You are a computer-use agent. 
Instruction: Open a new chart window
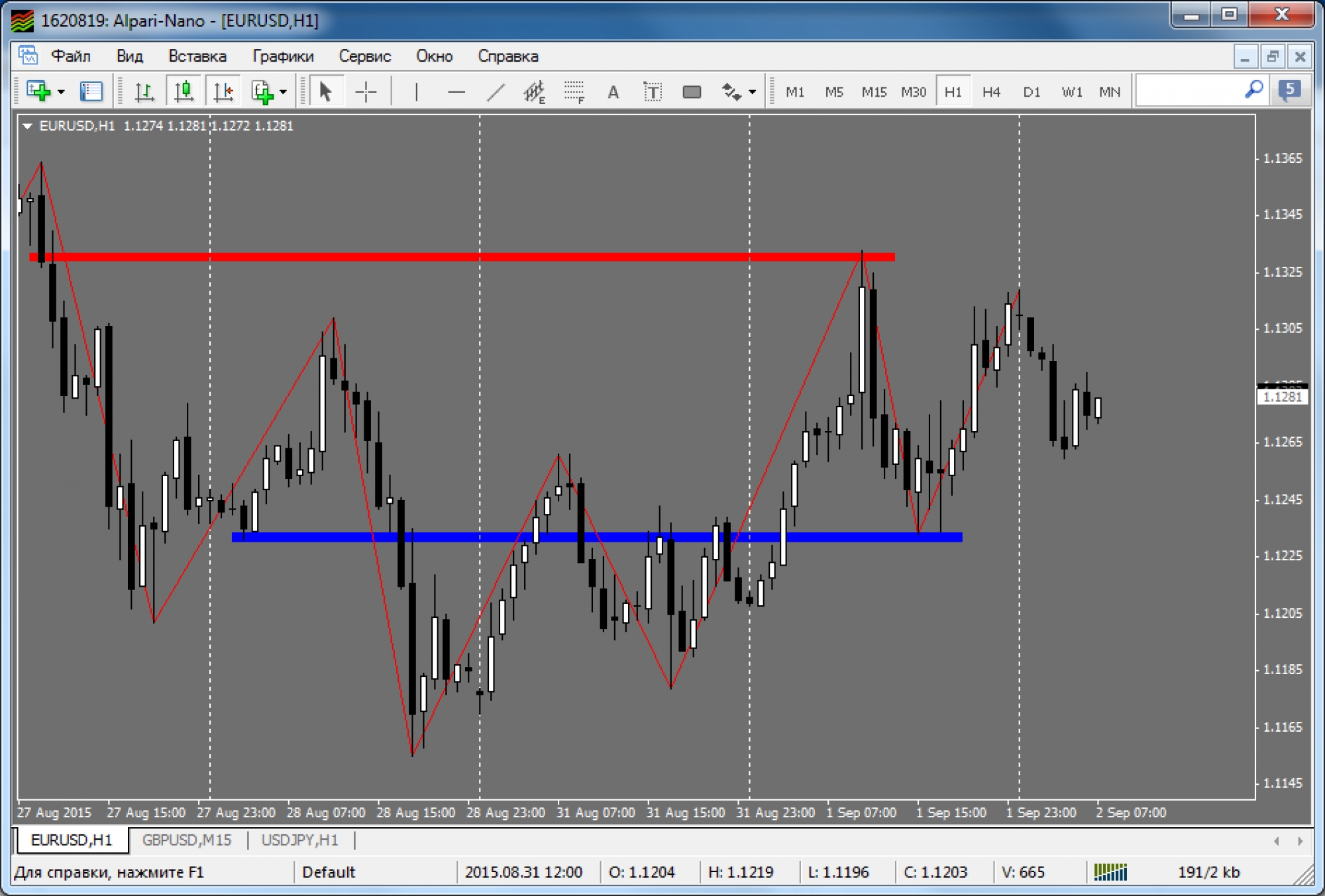[38, 91]
